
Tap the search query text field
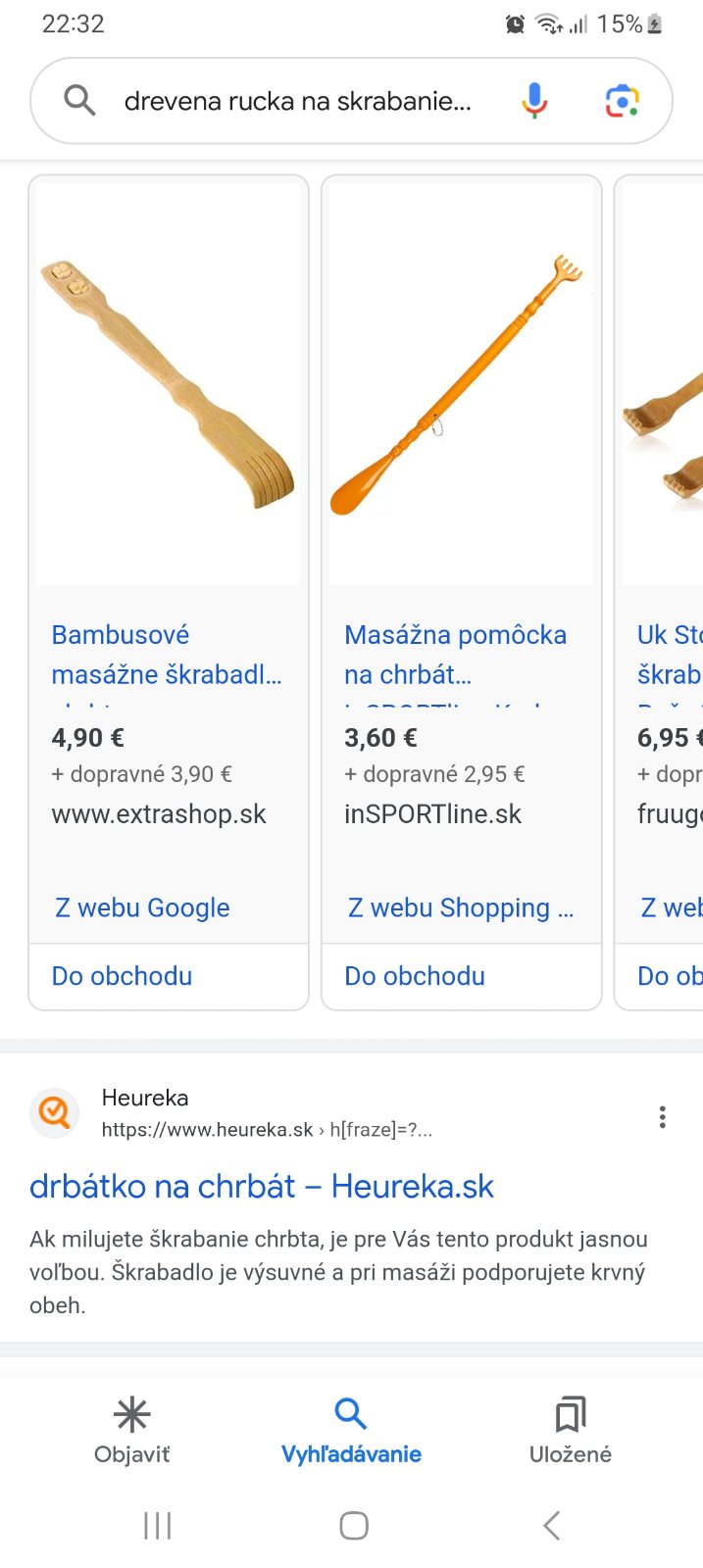coord(298,101)
